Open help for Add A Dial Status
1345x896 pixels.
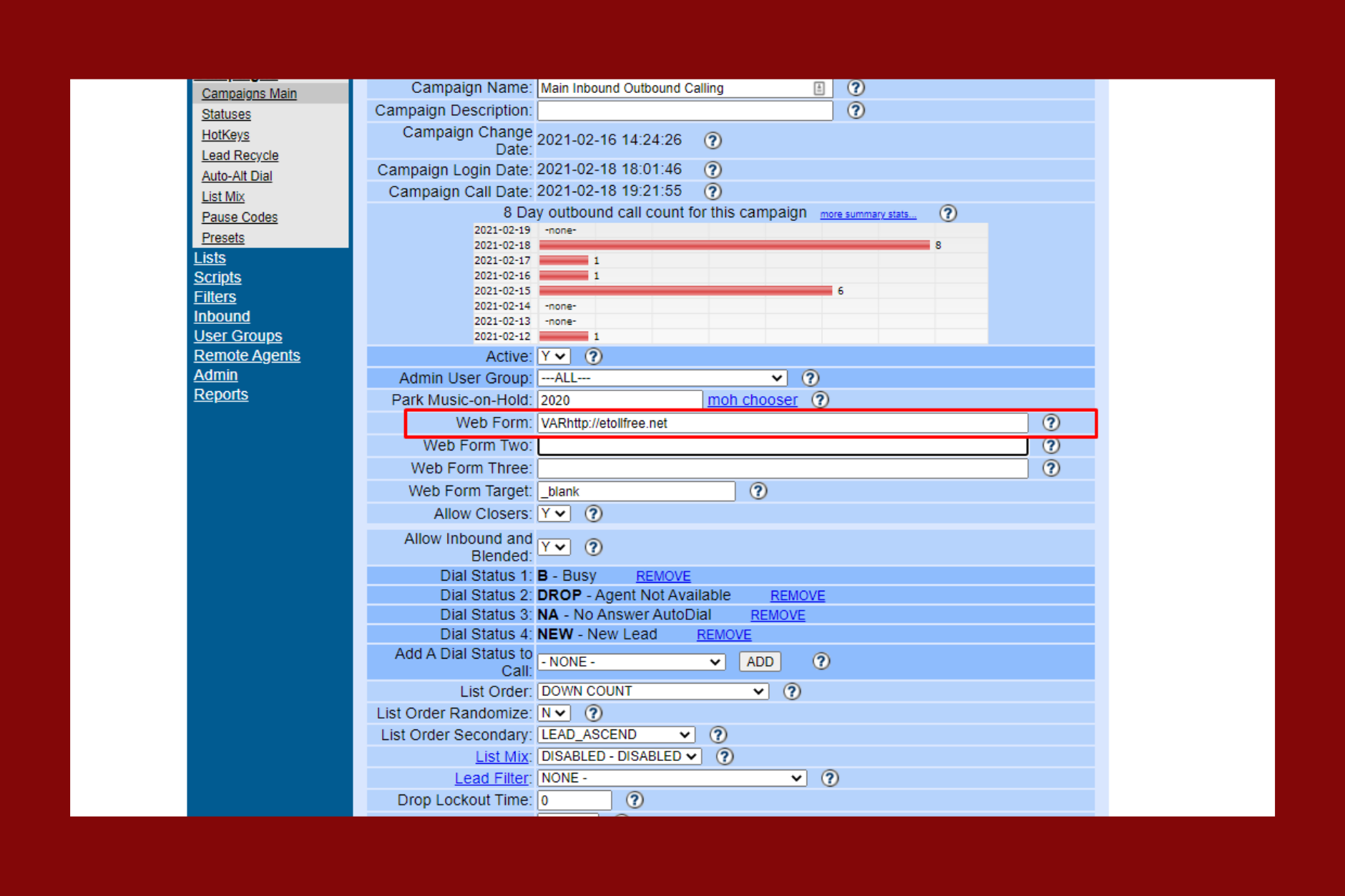tap(821, 661)
